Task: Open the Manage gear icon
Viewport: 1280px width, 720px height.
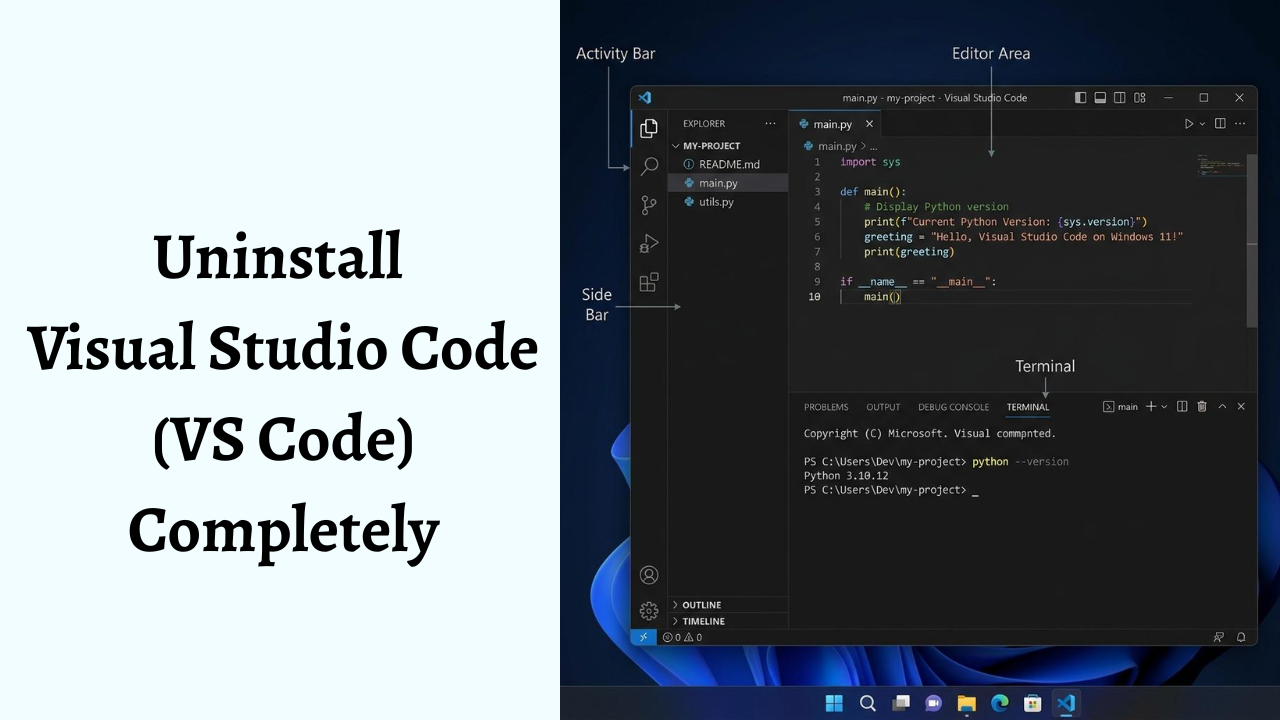Action: tap(649, 611)
